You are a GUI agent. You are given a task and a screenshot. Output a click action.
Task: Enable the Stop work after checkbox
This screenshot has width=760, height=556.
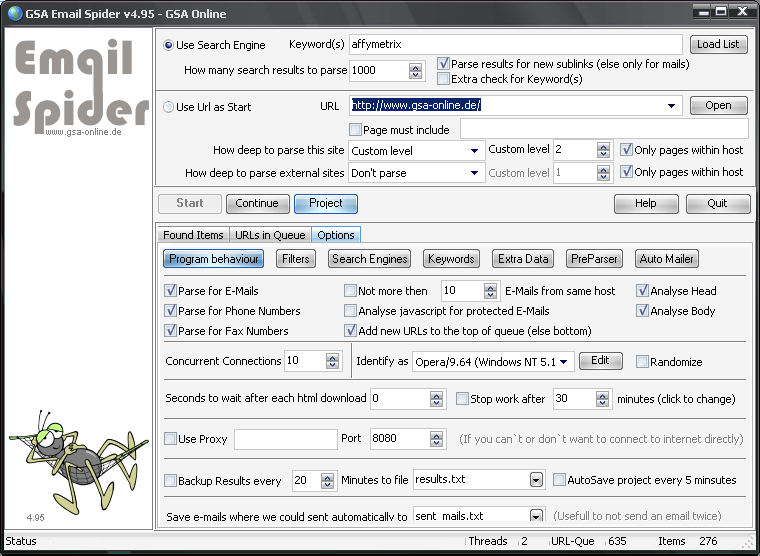pos(462,398)
